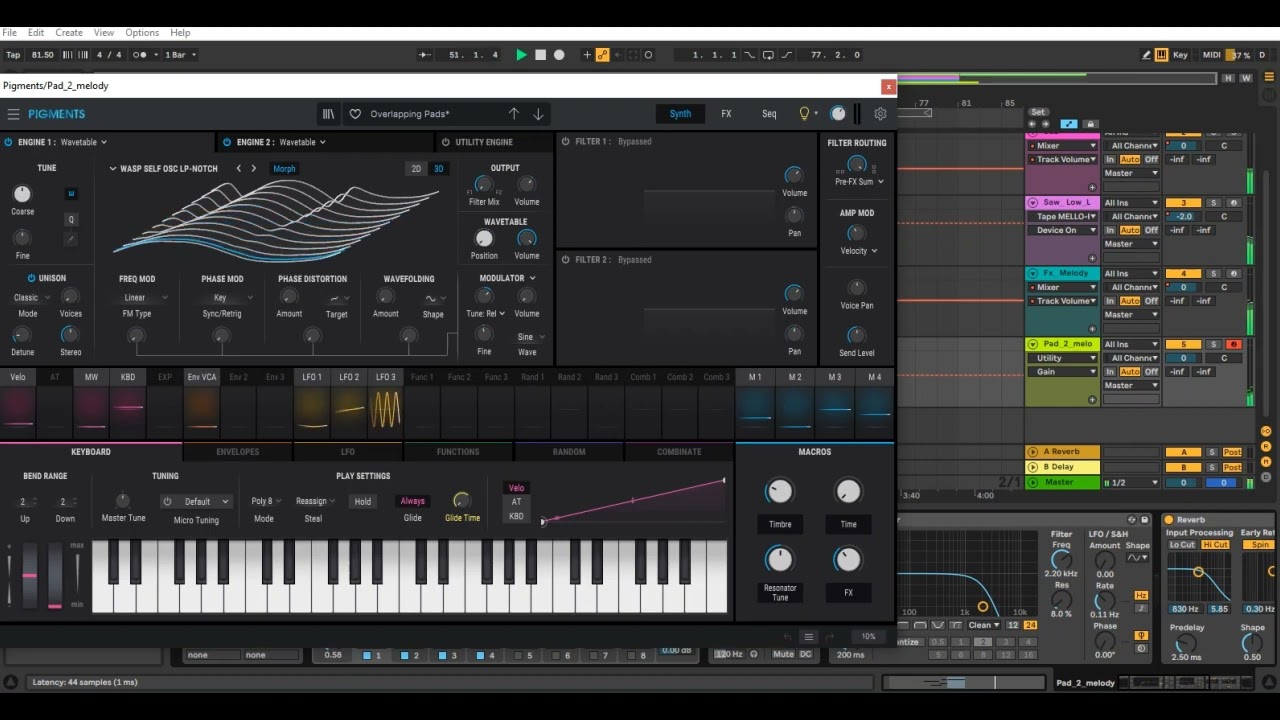Open the Pre-FX Sum filter routing dropdown

pos(859,182)
